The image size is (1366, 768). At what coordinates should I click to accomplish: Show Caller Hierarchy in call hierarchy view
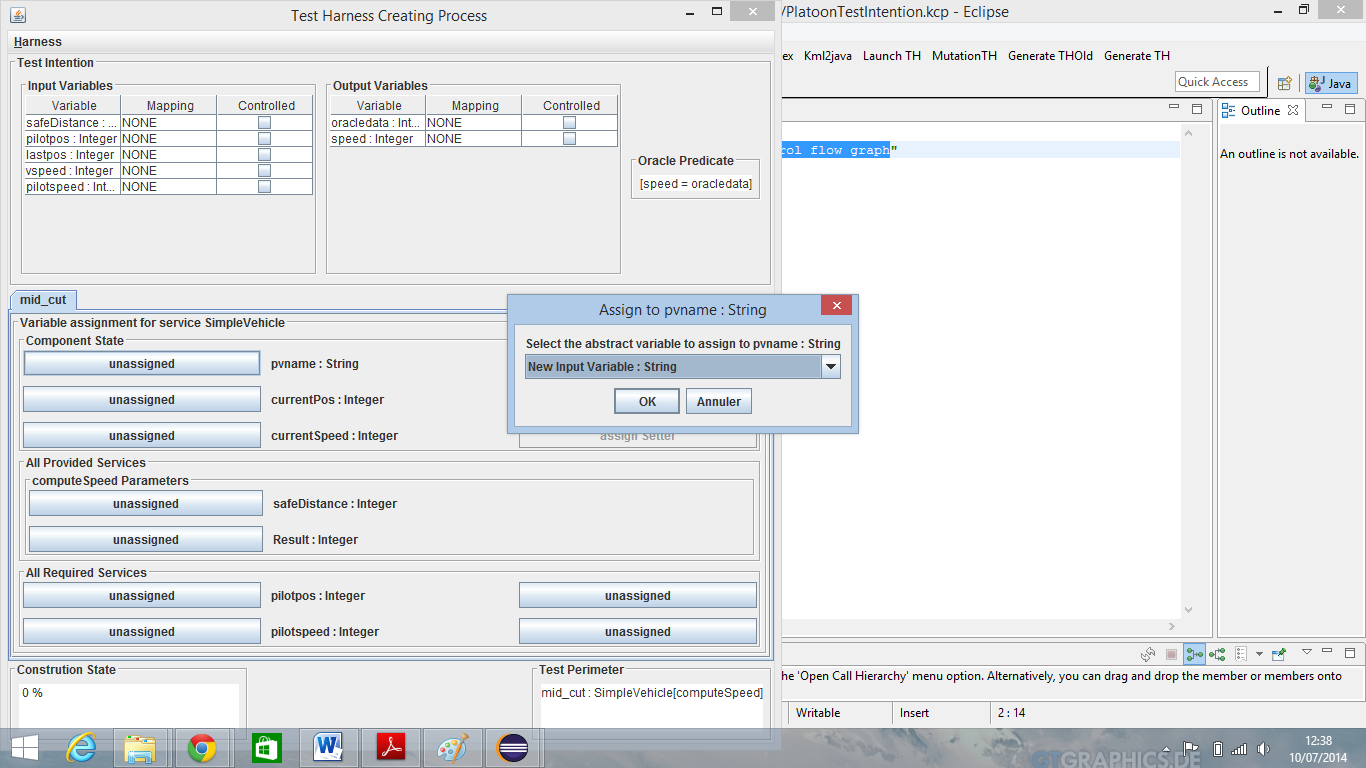pos(1194,654)
